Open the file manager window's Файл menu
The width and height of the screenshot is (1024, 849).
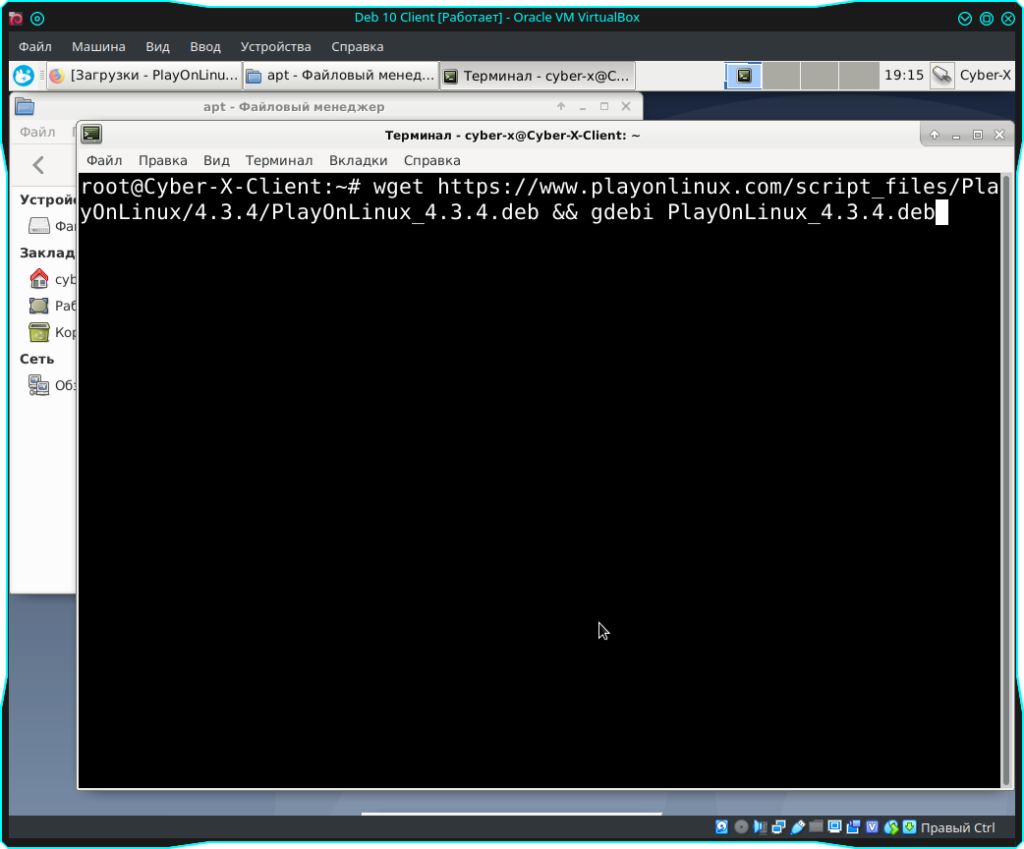[x=37, y=132]
